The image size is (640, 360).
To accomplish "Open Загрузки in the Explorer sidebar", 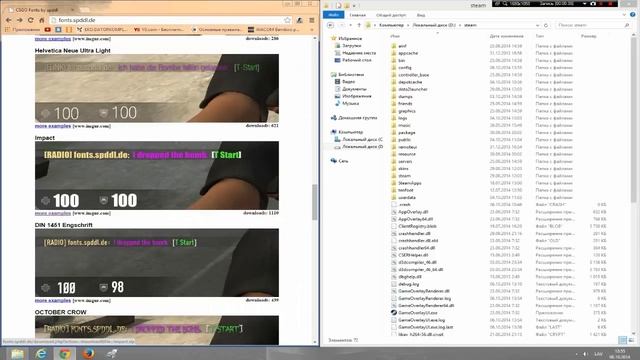I will click(351, 46).
